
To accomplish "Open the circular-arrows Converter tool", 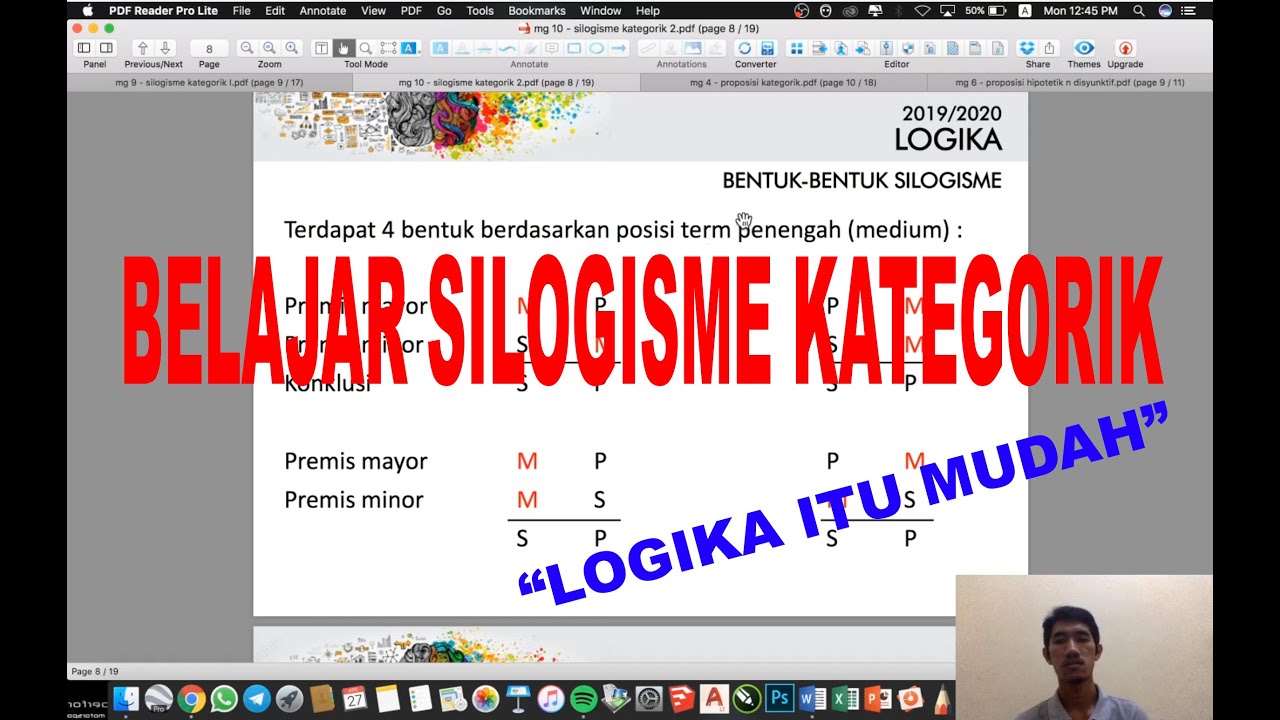I will point(744,48).
